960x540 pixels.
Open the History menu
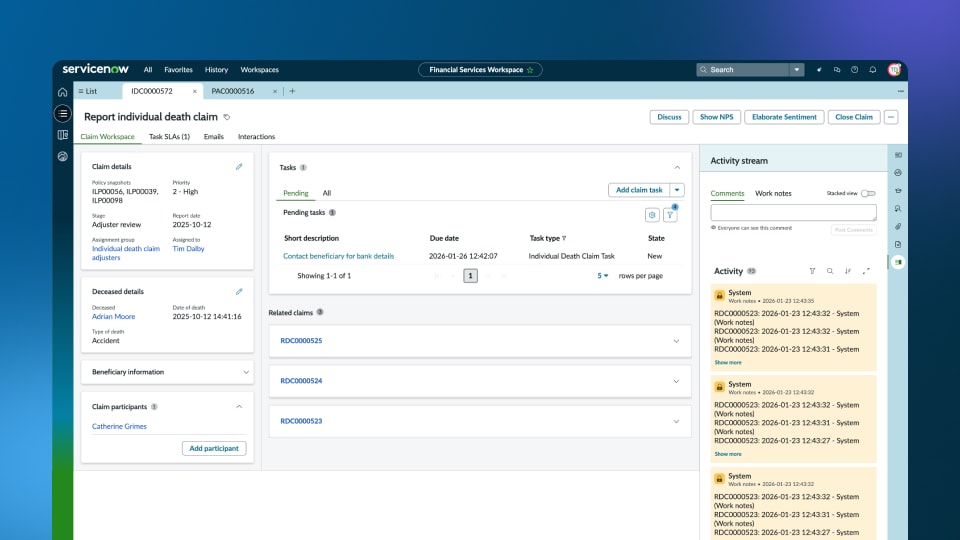click(216, 70)
